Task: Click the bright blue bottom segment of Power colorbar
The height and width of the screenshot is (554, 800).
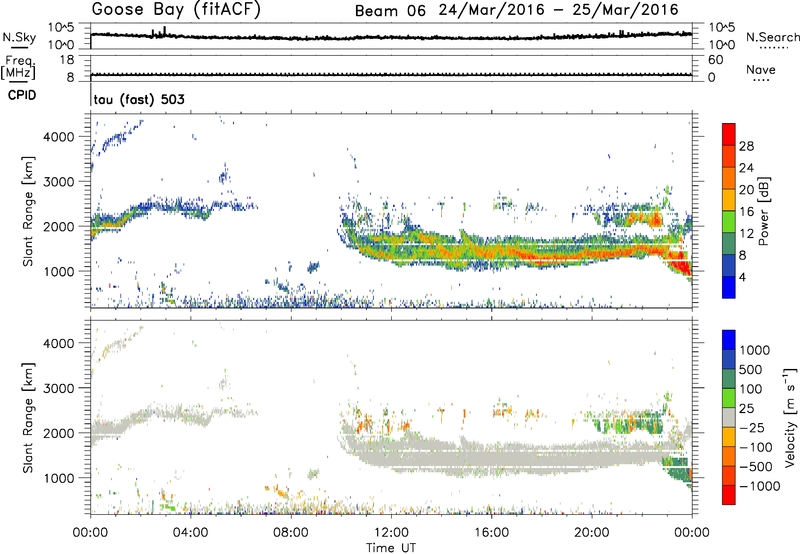Action: [729, 287]
